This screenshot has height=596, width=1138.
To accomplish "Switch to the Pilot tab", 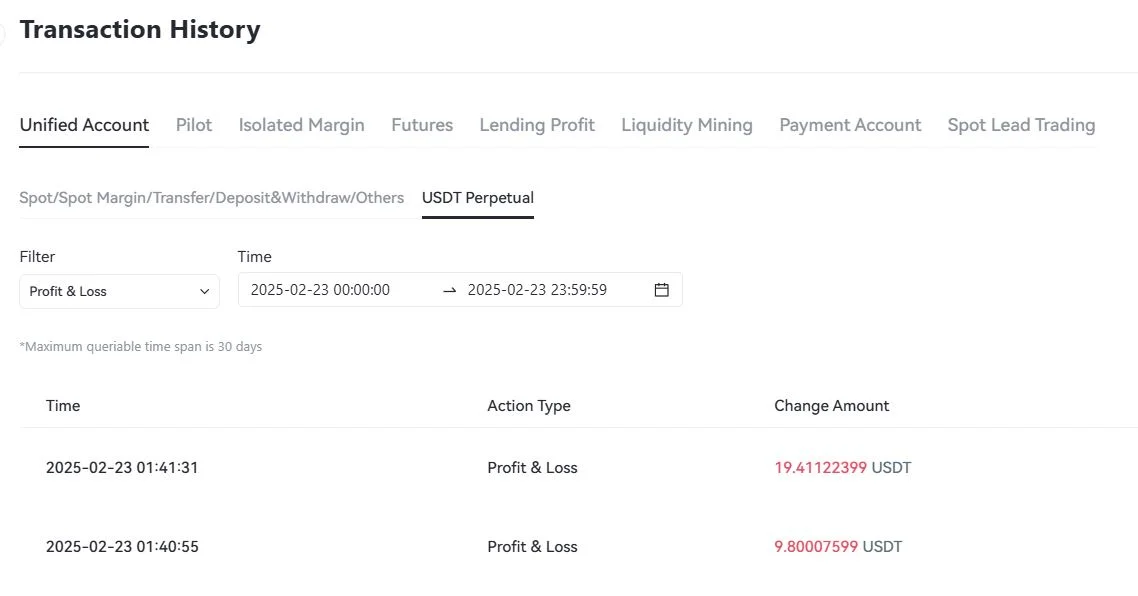I will point(194,125).
